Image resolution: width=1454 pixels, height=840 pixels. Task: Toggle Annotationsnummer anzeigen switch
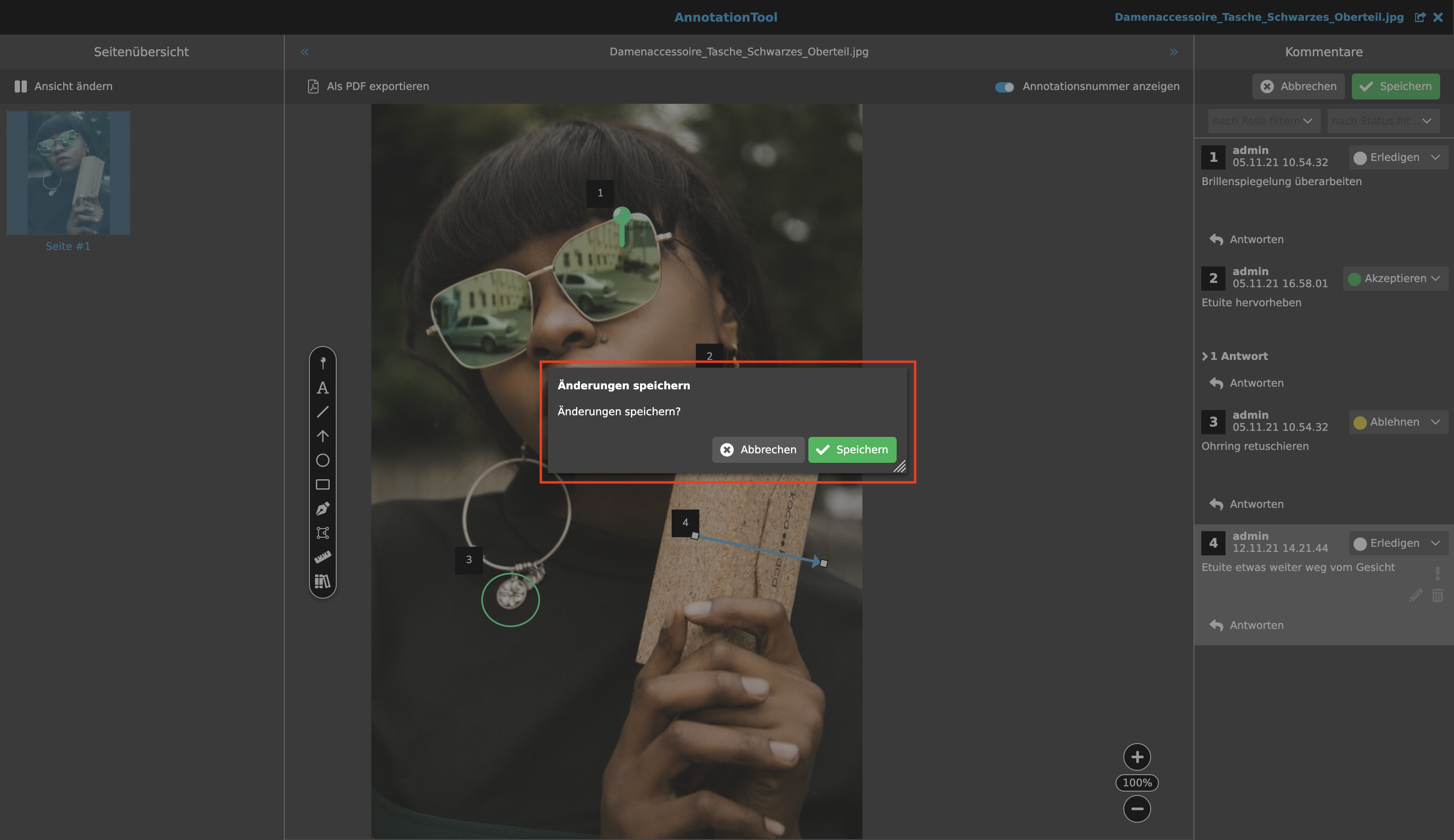coord(1004,87)
